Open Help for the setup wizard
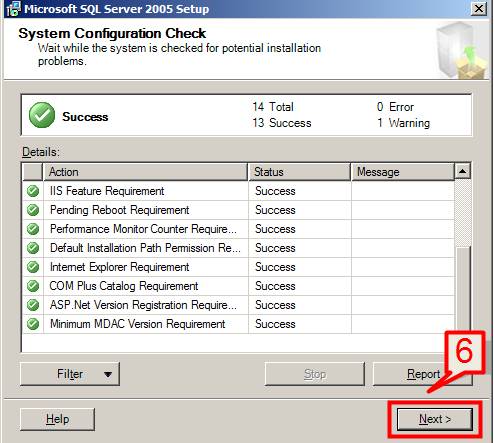 click(x=57, y=419)
